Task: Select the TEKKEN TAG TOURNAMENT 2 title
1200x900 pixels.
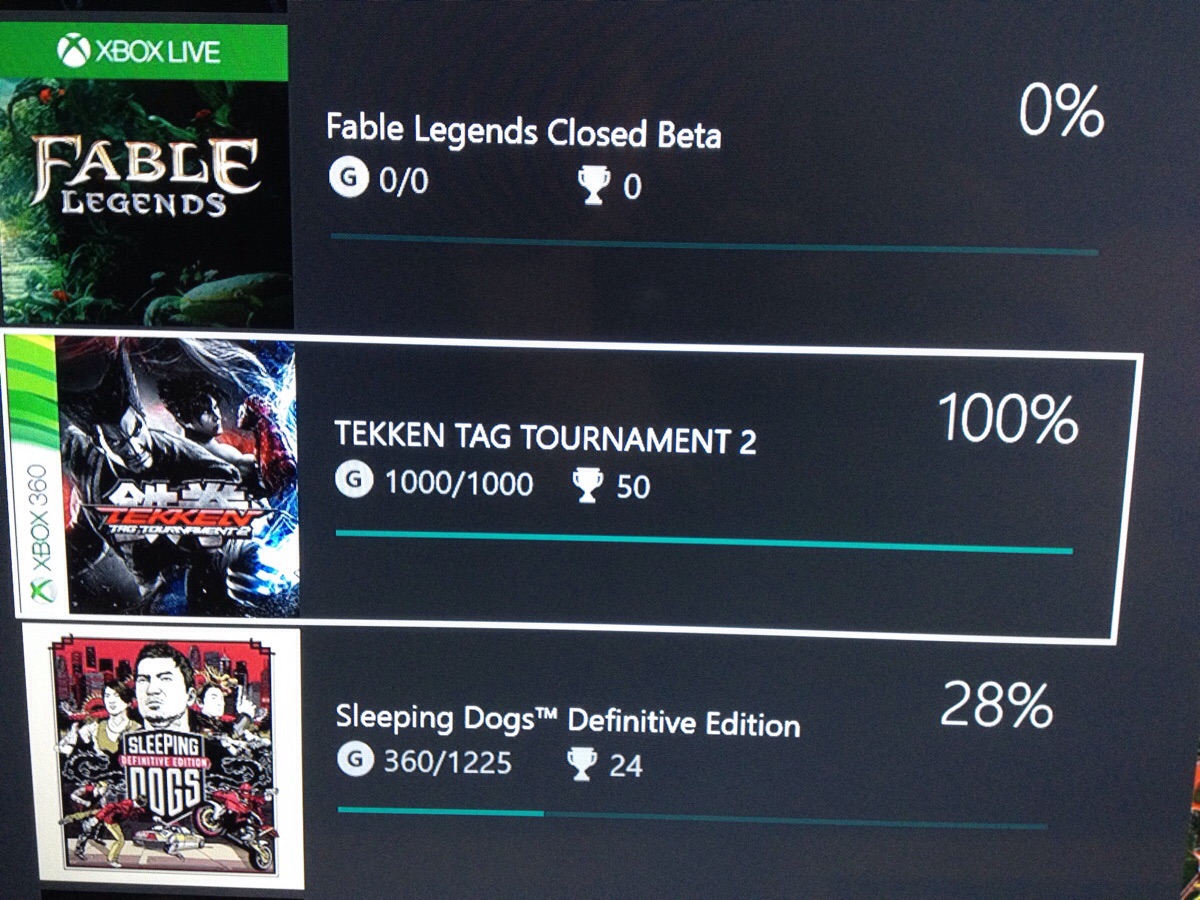Action: (545, 439)
